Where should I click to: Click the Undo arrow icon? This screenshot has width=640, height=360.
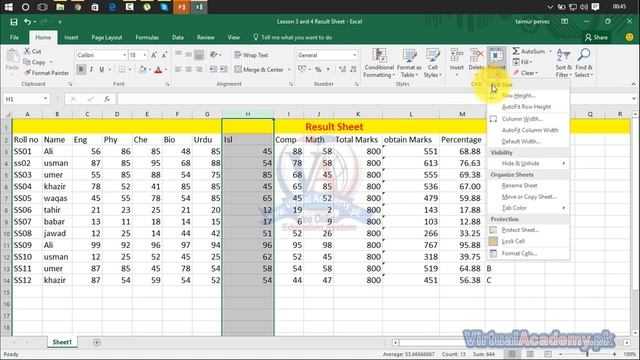click(x=27, y=22)
